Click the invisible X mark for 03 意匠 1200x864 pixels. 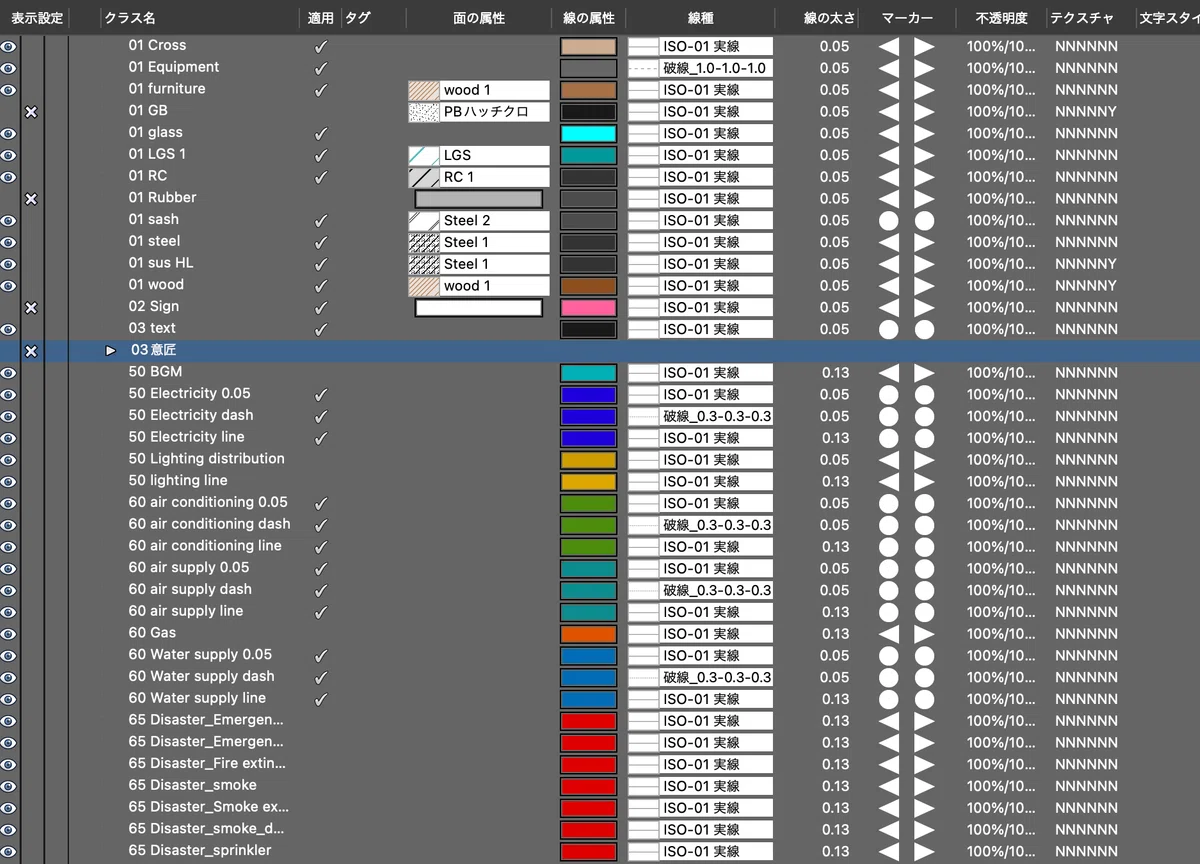pyautogui.click(x=31, y=351)
